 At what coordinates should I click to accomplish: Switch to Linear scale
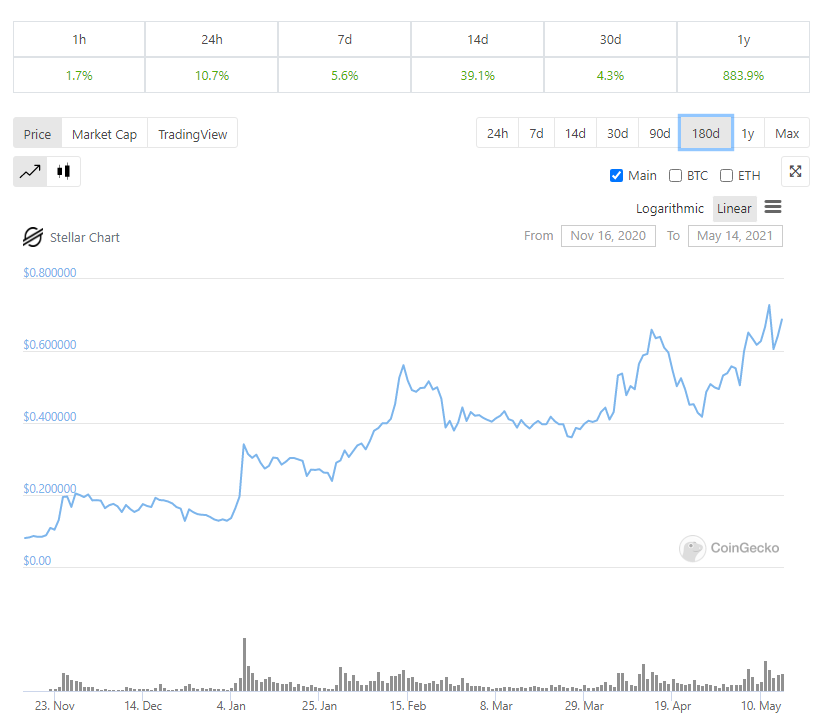pos(734,209)
